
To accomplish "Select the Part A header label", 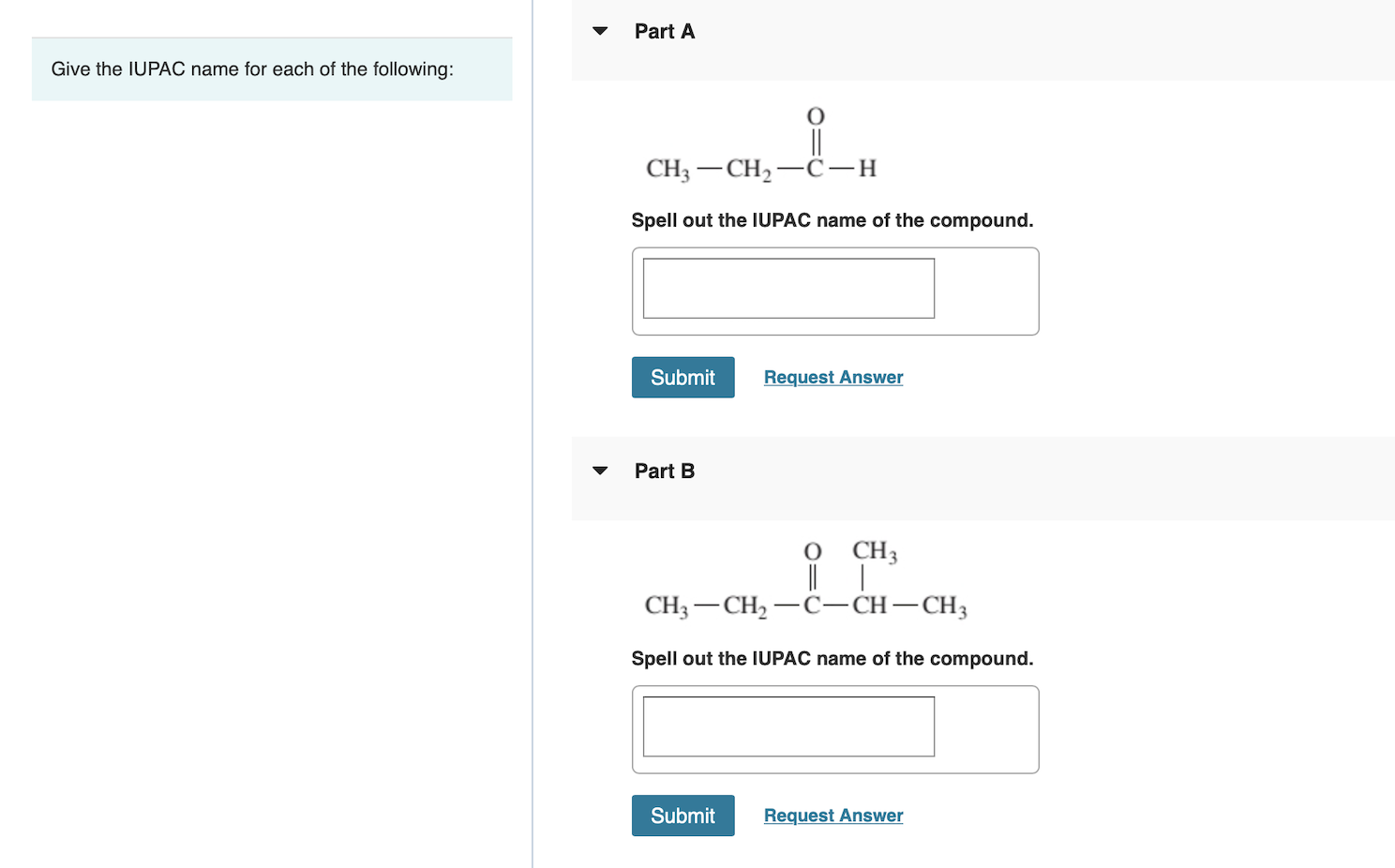I will click(x=664, y=31).
